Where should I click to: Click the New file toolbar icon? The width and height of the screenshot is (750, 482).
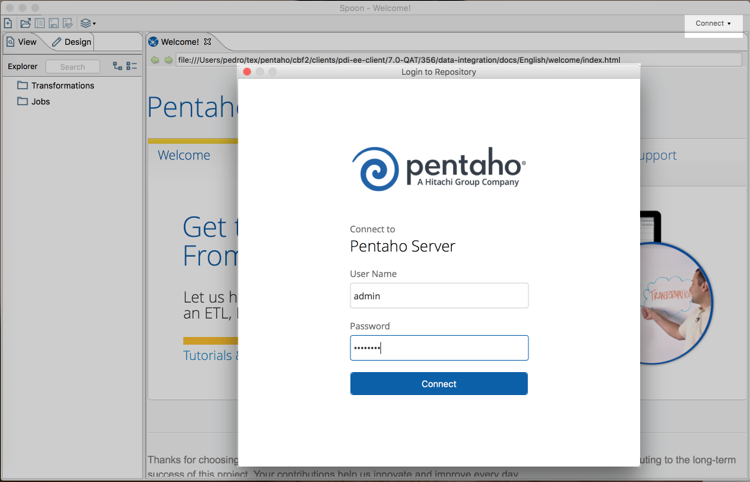tap(8, 23)
